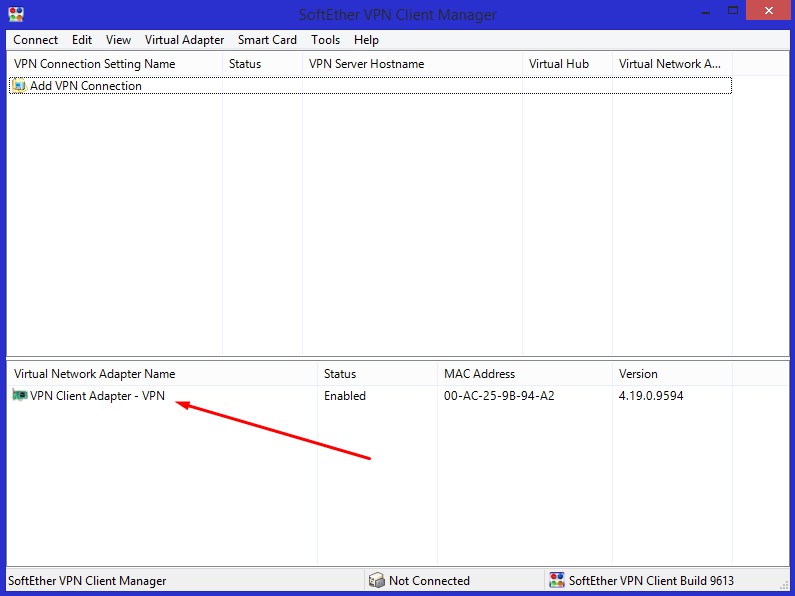Open the Smart Card menu
The height and width of the screenshot is (596, 795).
267,40
